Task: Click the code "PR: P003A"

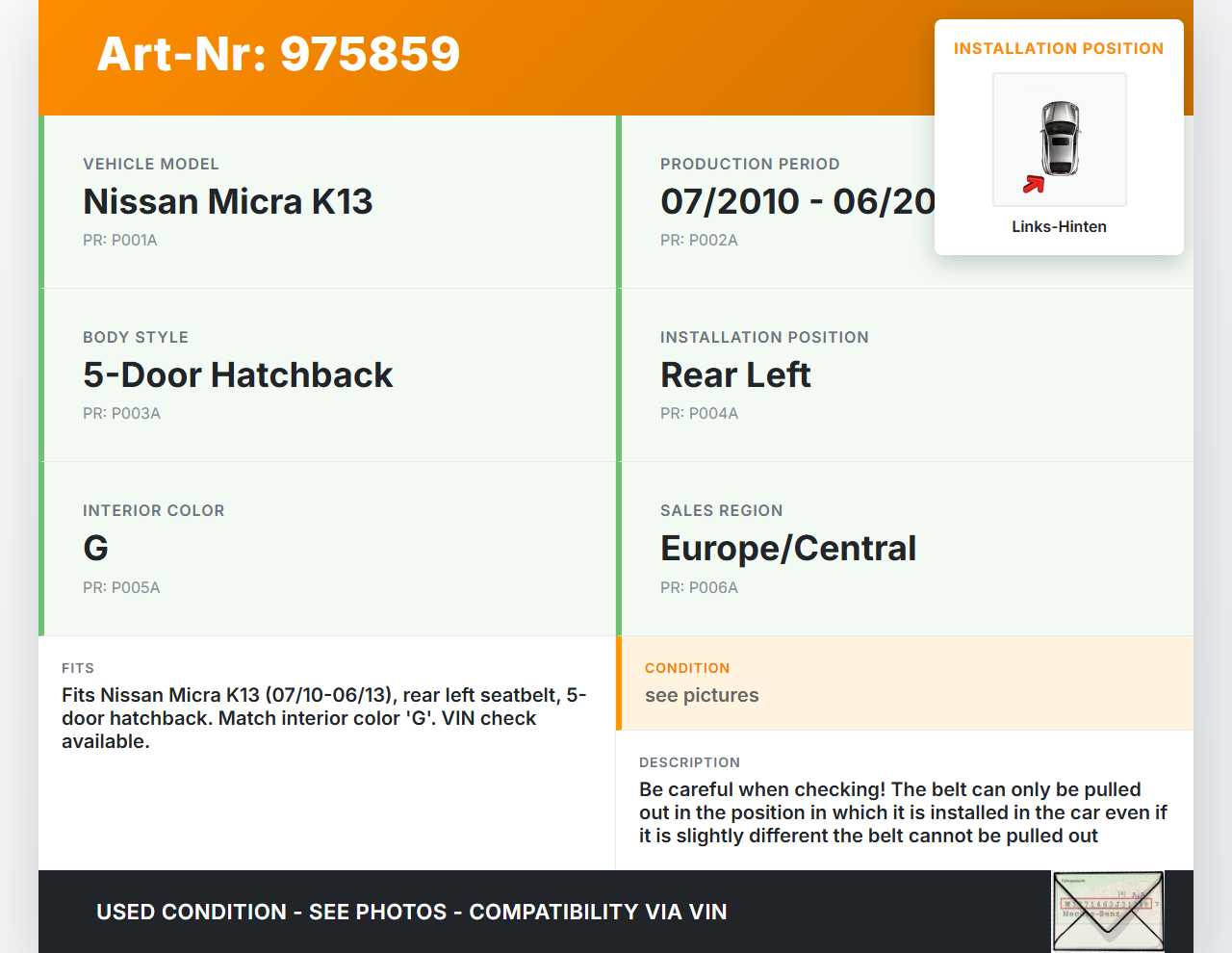Action: click(x=121, y=413)
